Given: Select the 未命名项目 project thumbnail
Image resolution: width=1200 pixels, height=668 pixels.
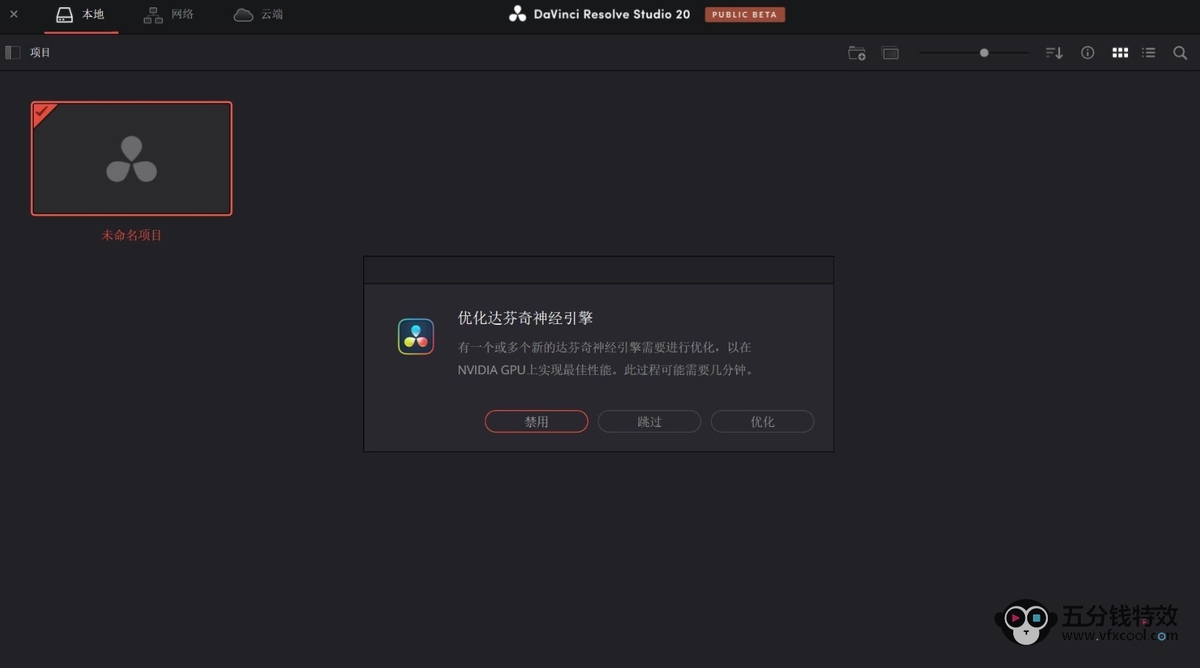Looking at the screenshot, I should pyautogui.click(x=131, y=158).
